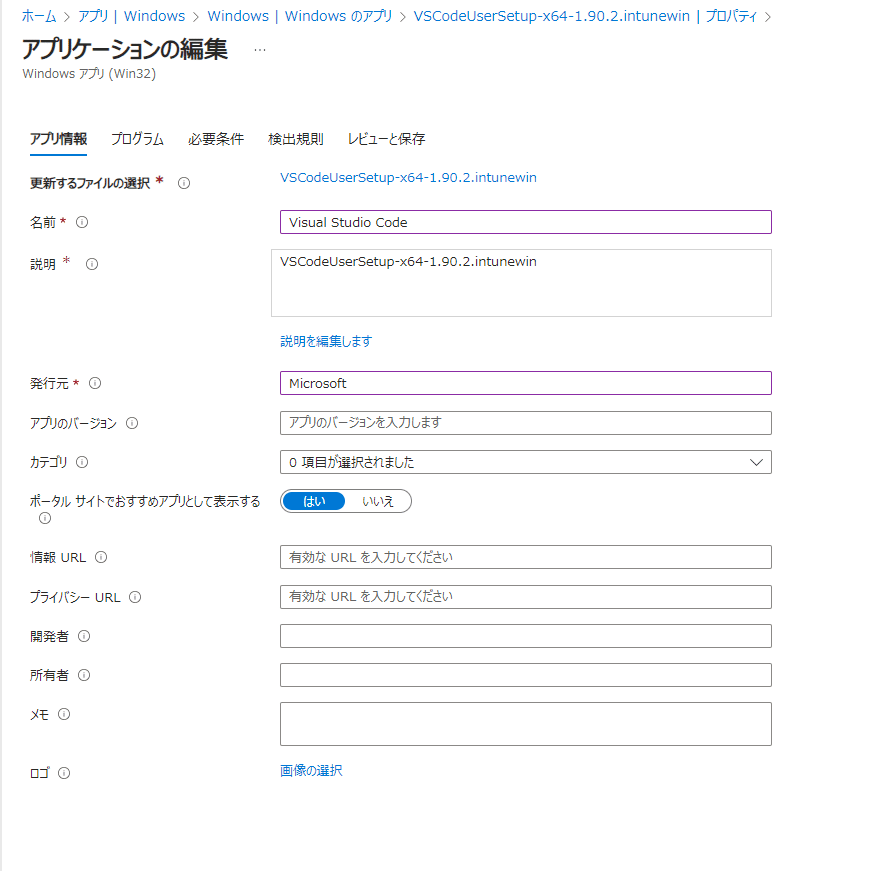Click info icon beside カテゴリ label

[x=82, y=462]
